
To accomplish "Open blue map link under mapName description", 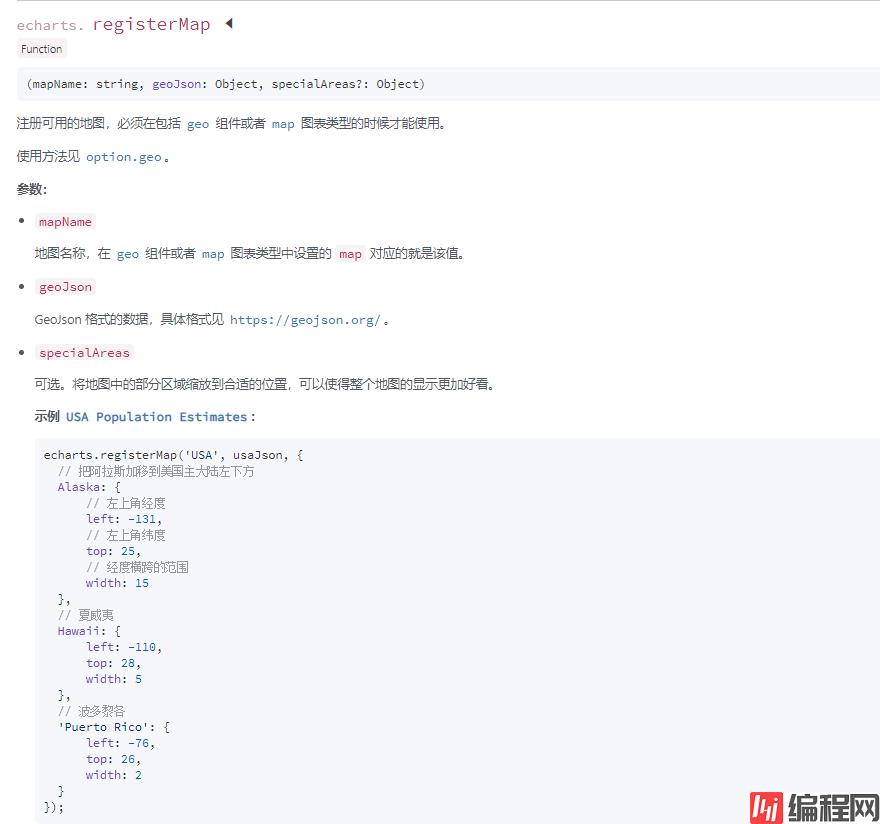I will pos(213,254).
